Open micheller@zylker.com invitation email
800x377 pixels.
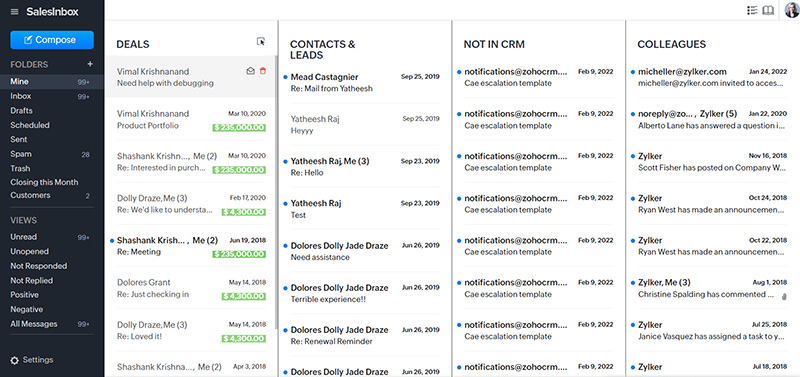click(711, 77)
